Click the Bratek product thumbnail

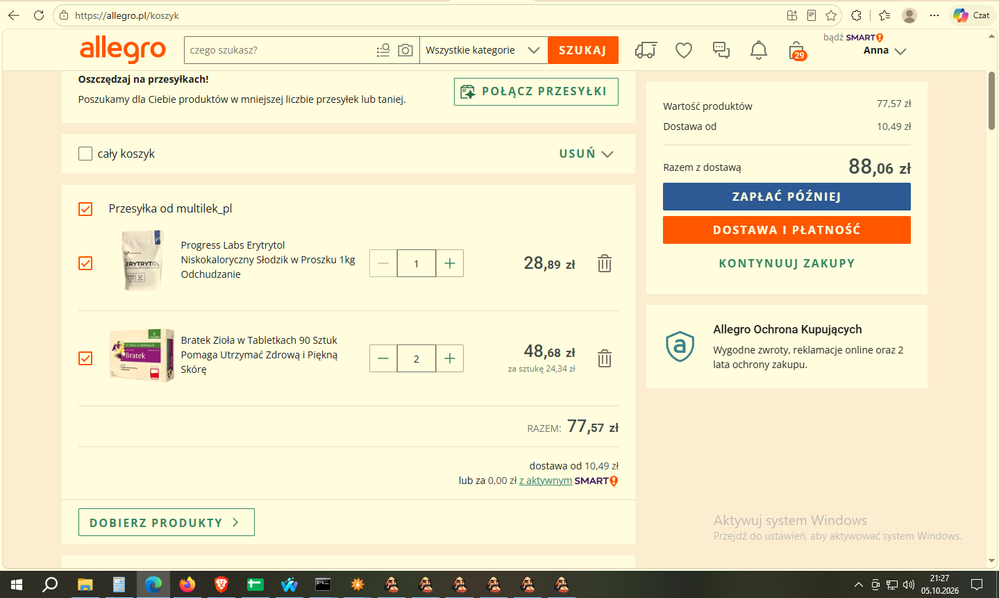pos(141,355)
